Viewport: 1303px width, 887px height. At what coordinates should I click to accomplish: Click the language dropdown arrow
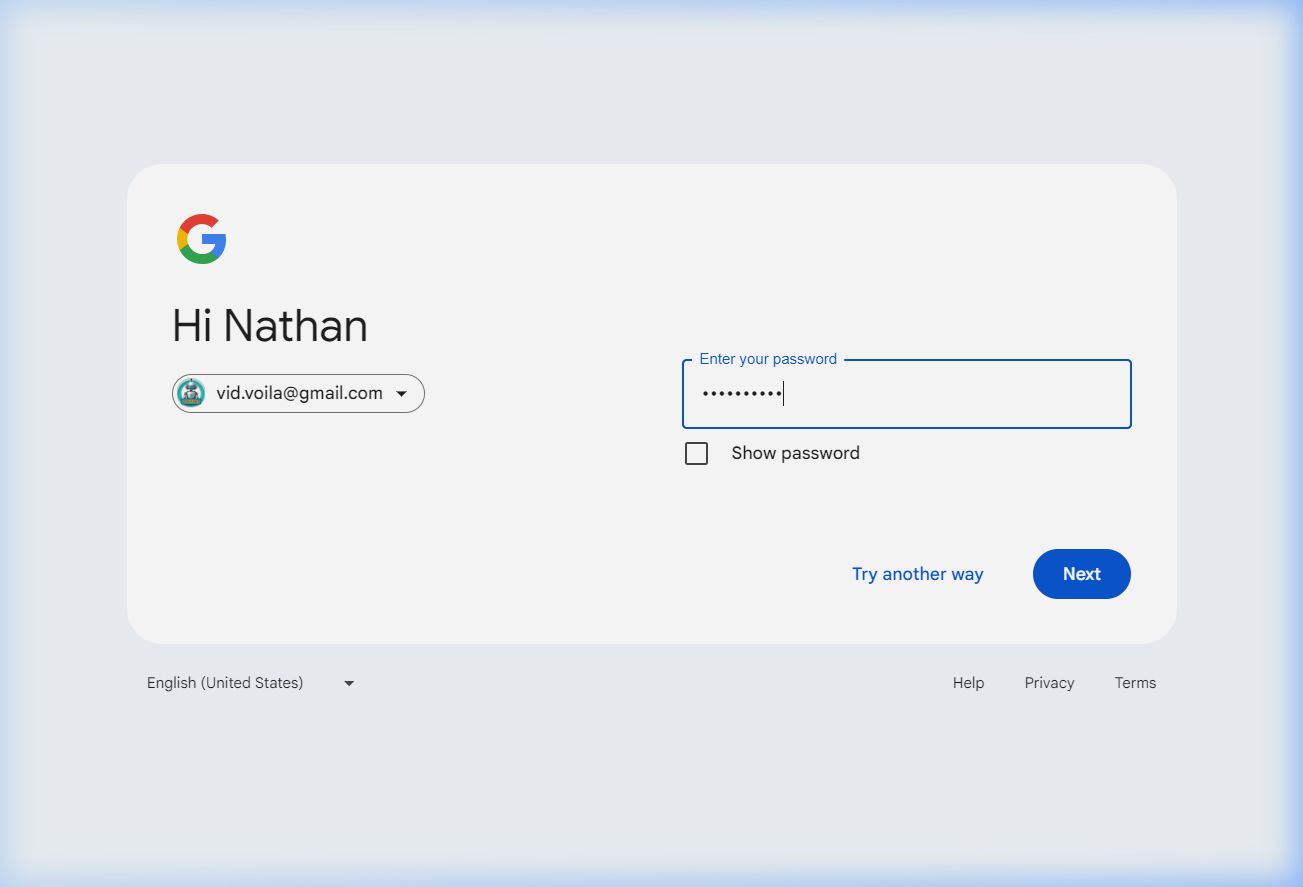pos(349,684)
